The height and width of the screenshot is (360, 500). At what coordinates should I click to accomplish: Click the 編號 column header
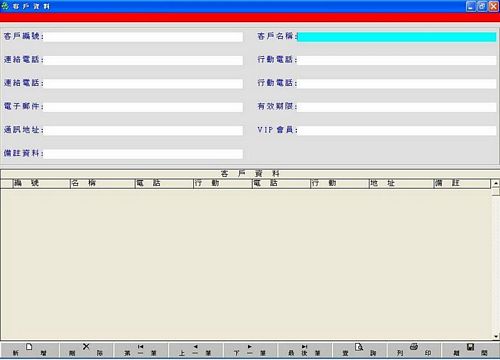tap(41, 183)
